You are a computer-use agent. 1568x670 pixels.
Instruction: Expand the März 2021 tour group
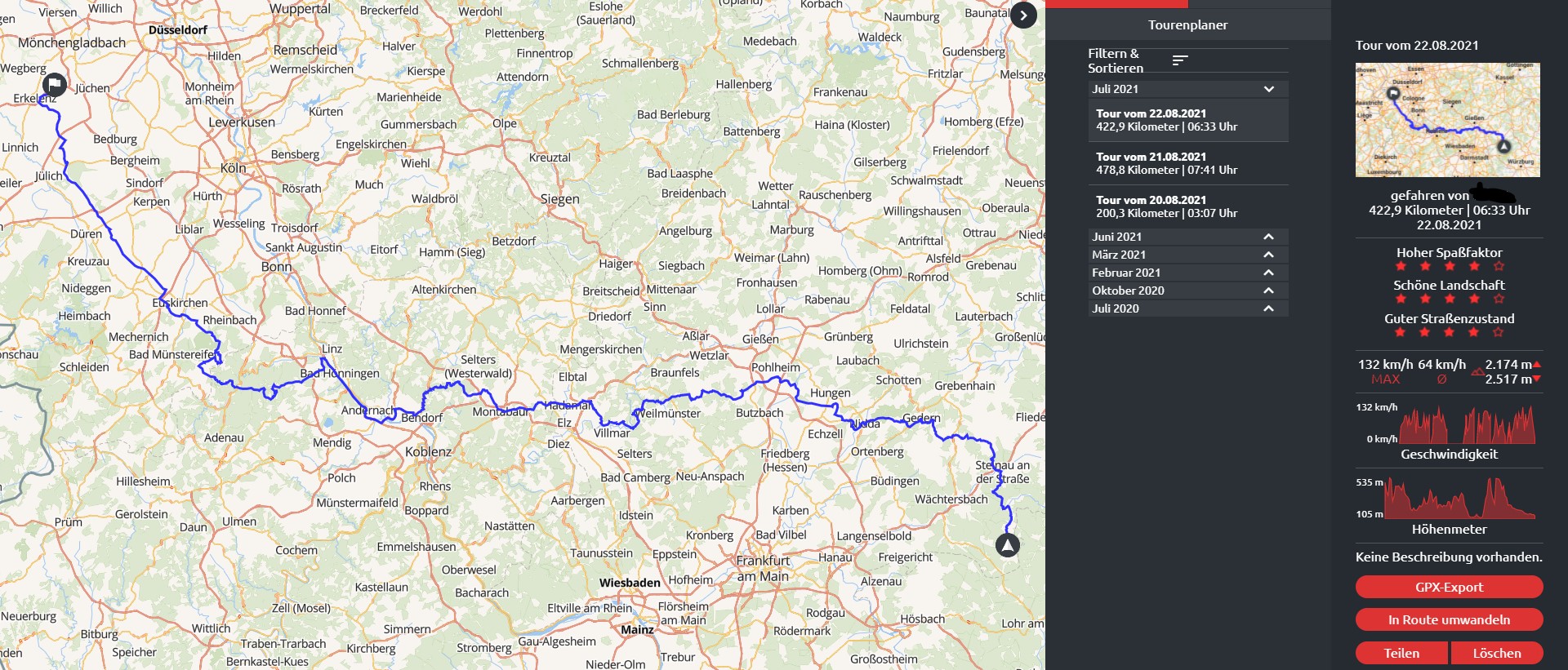tap(1188, 255)
